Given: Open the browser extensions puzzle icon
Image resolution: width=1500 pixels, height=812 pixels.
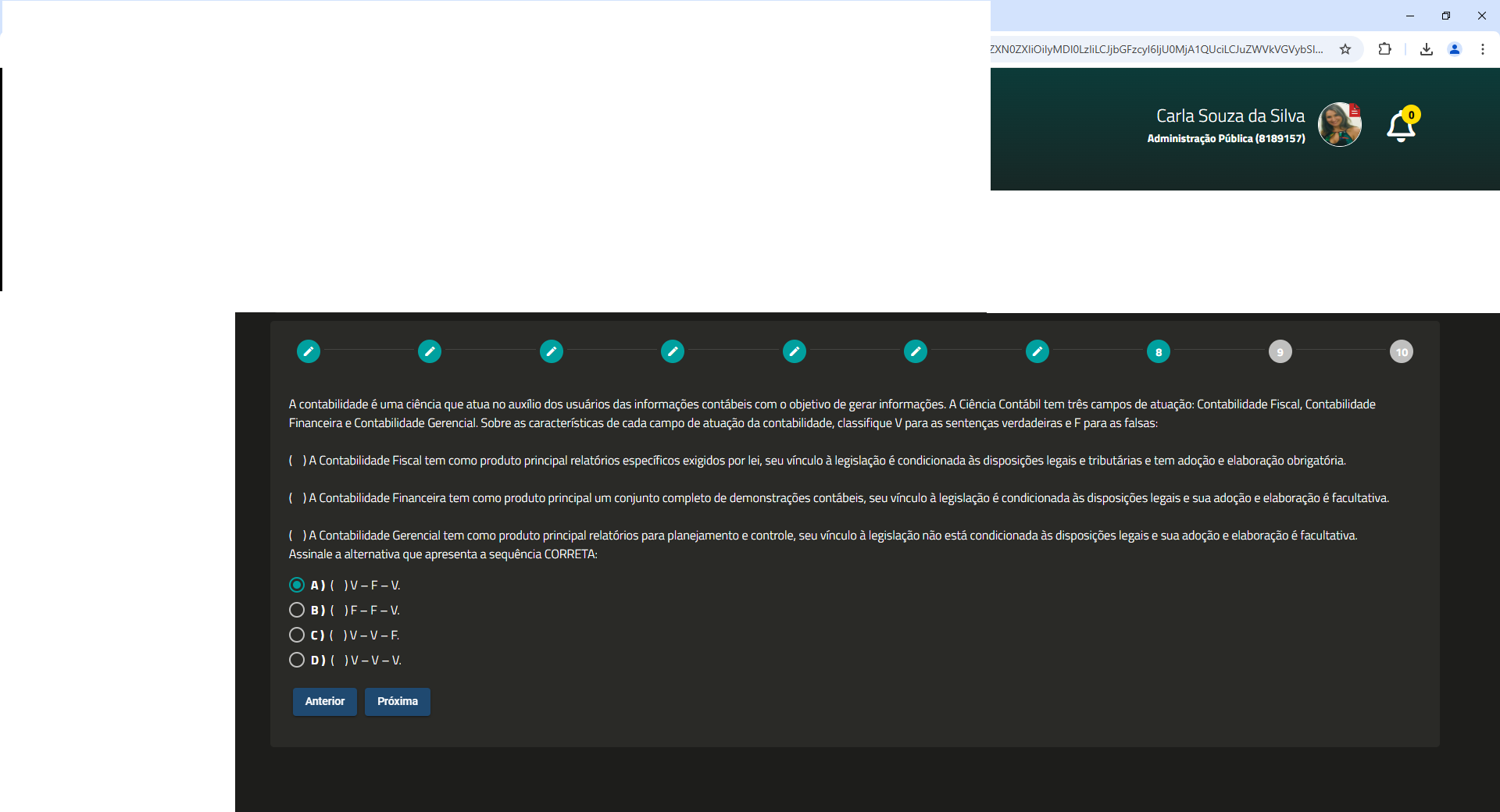Looking at the screenshot, I should click(1384, 49).
